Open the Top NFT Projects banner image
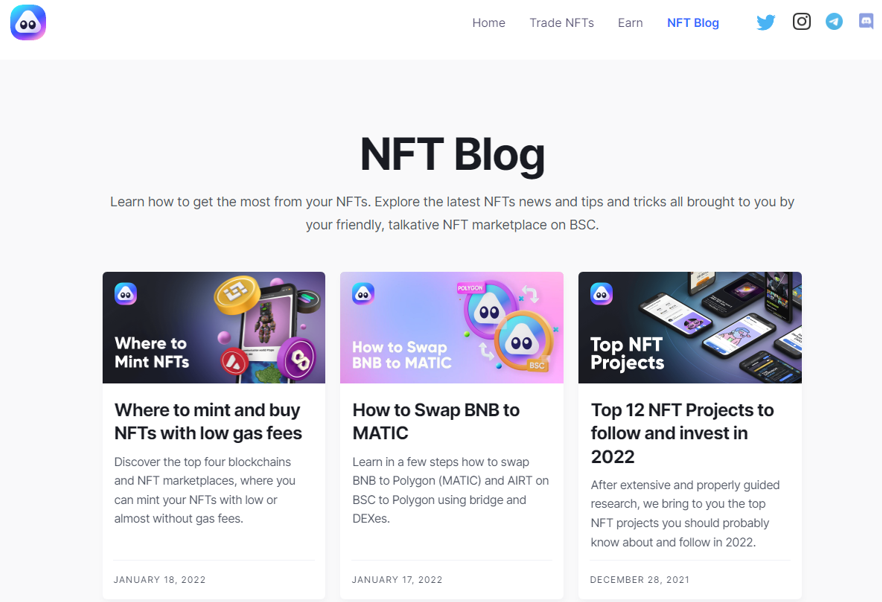 tap(690, 327)
